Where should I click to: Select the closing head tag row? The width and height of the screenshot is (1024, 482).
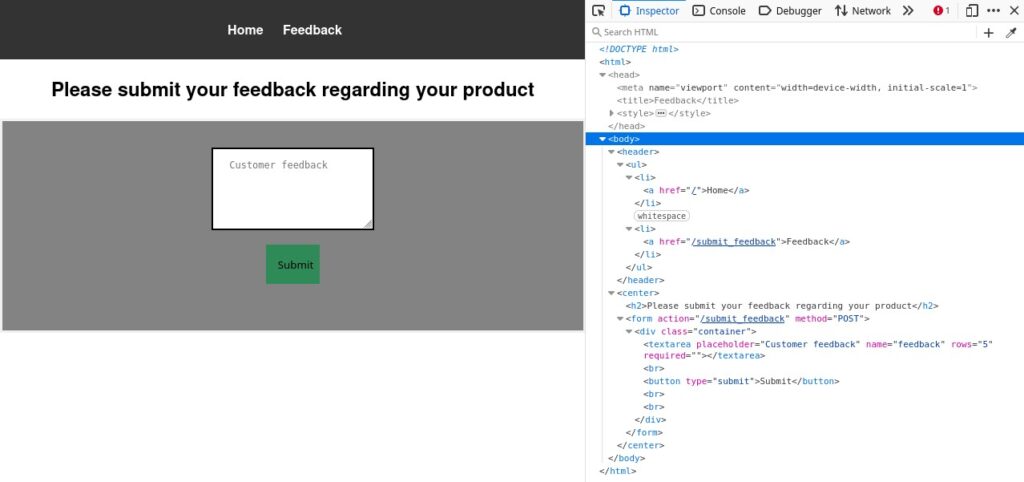(626, 126)
